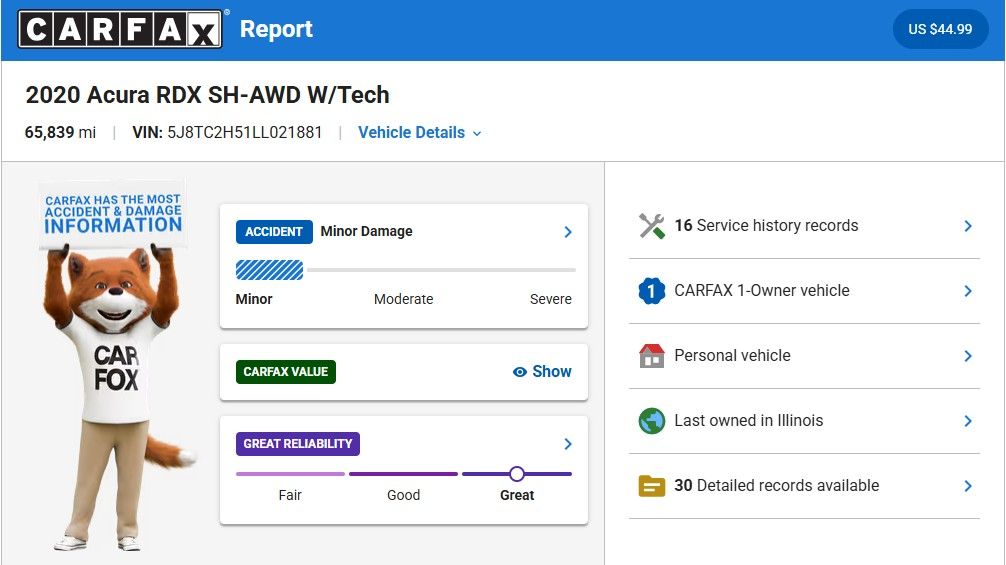The width and height of the screenshot is (1006, 565).
Task: Show the hidden CARFAX Value
Action: click(x=542, y=372)
